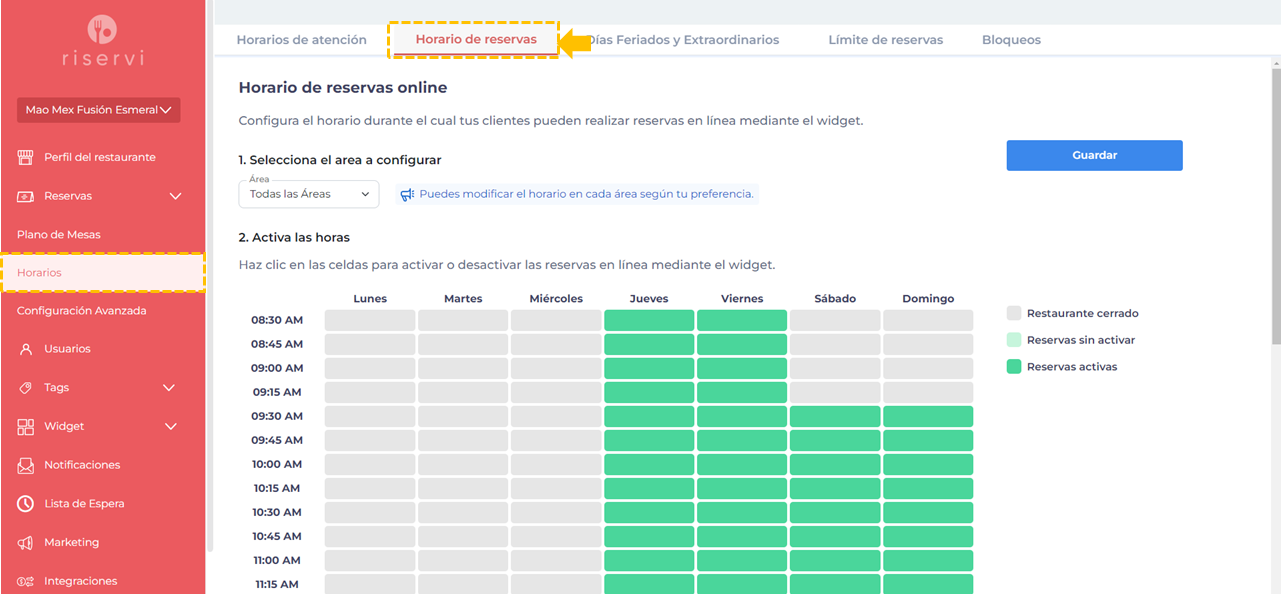Open the Área dropdown selector
Screen dimensions: 1281x594
(x=308, y=194)
